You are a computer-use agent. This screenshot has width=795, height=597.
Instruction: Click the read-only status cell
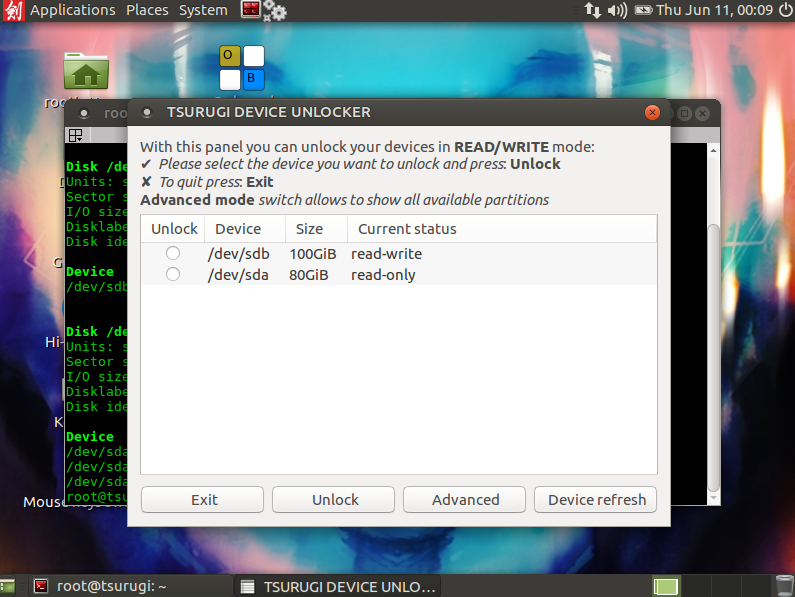pyautogui.click(x=383, y=275)
